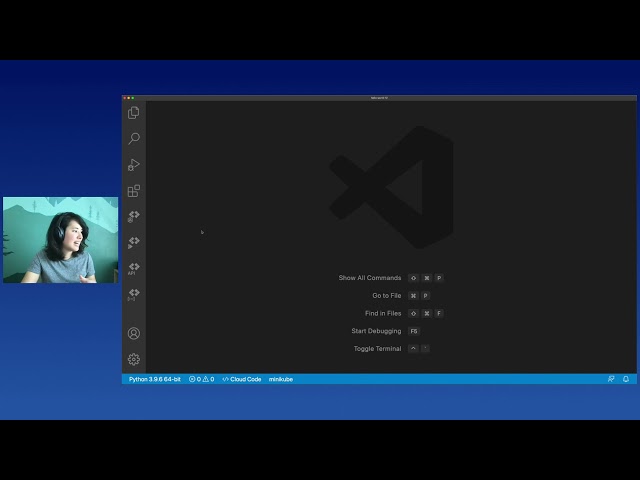
Task: Click Cloud Code status bar item
Action: tap(242, 379)
